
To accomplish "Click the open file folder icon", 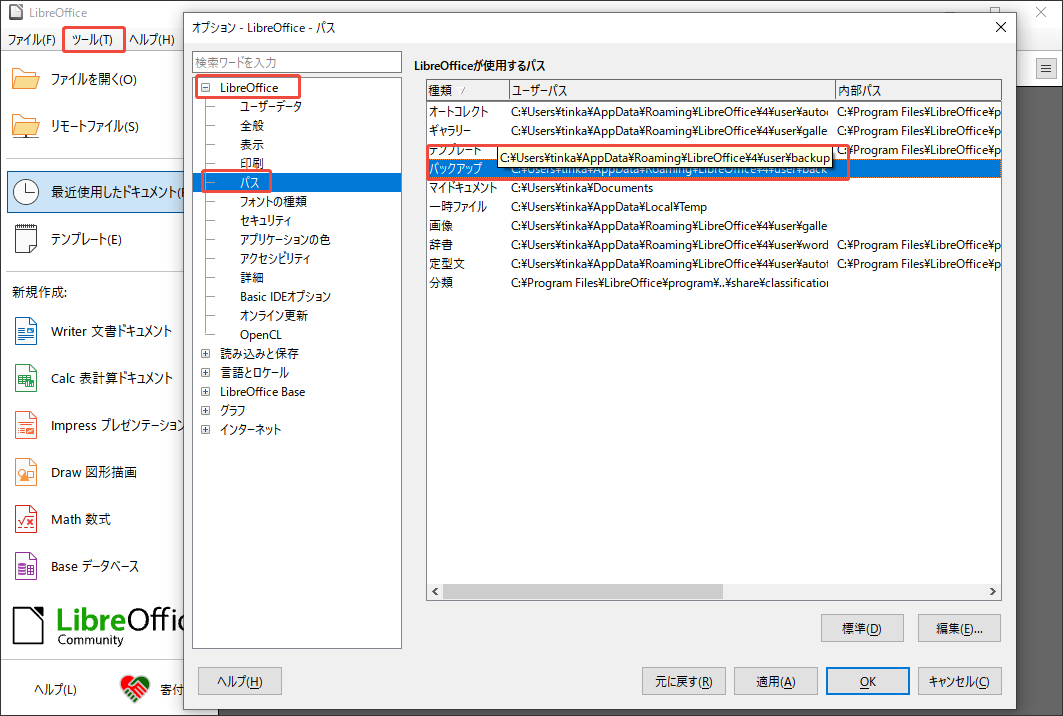I will [26, 79].
